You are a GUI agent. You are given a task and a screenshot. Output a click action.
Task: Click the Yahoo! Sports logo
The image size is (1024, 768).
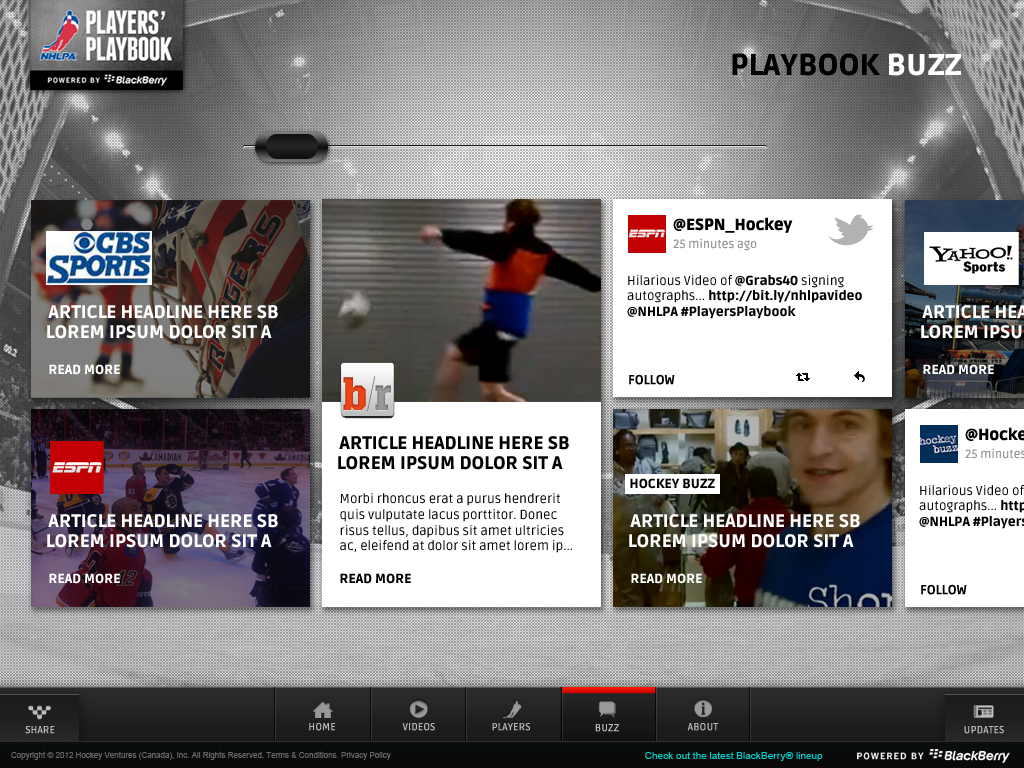coord(971,258)
